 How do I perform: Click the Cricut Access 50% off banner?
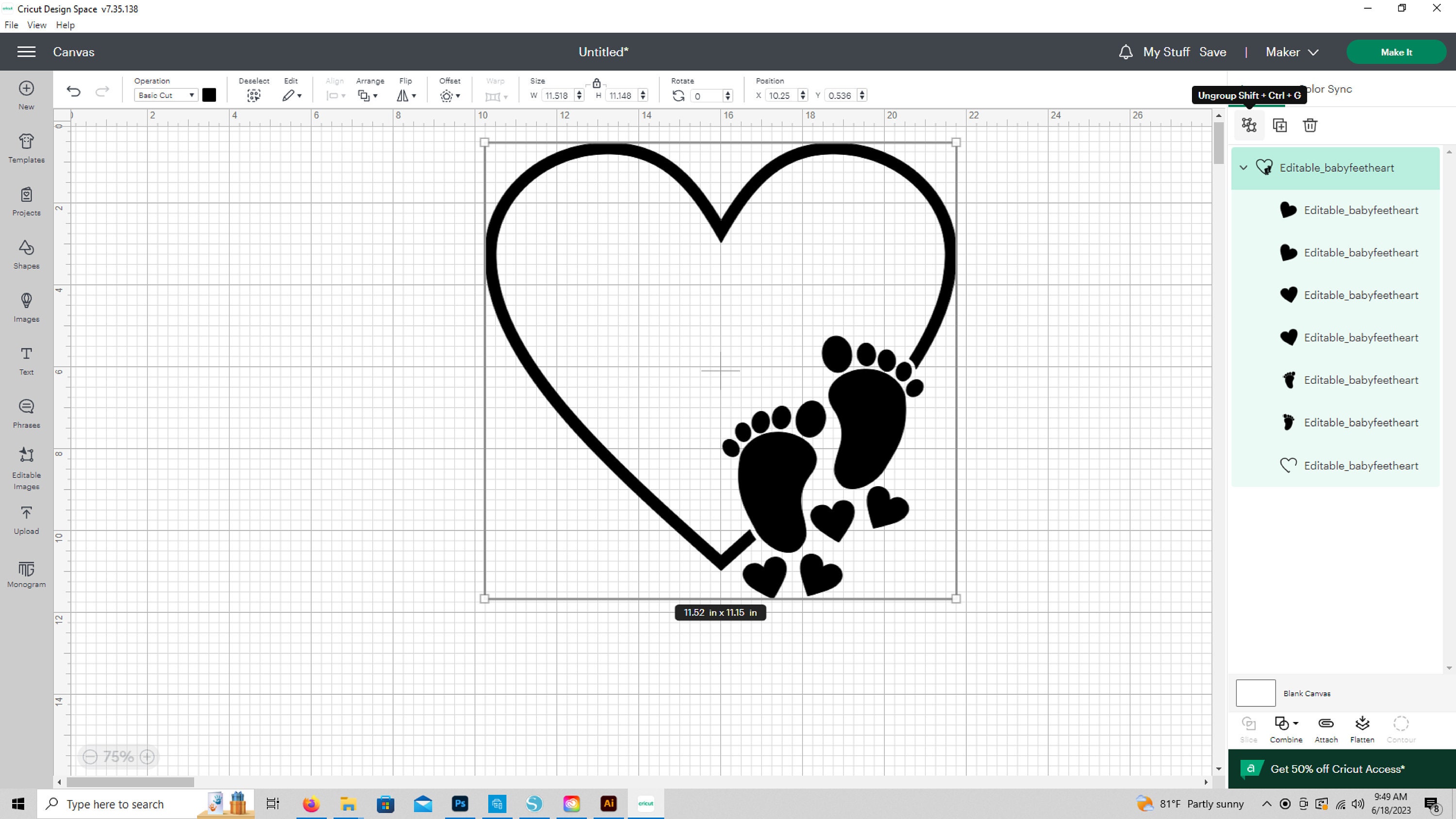pos(1342,769)
